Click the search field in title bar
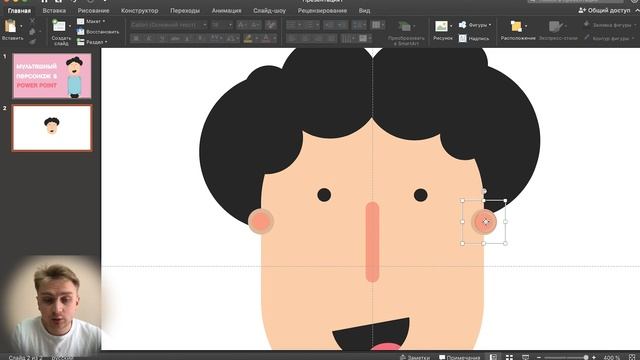The width and height of the screenshot is (640, 360). click(576, 1)
